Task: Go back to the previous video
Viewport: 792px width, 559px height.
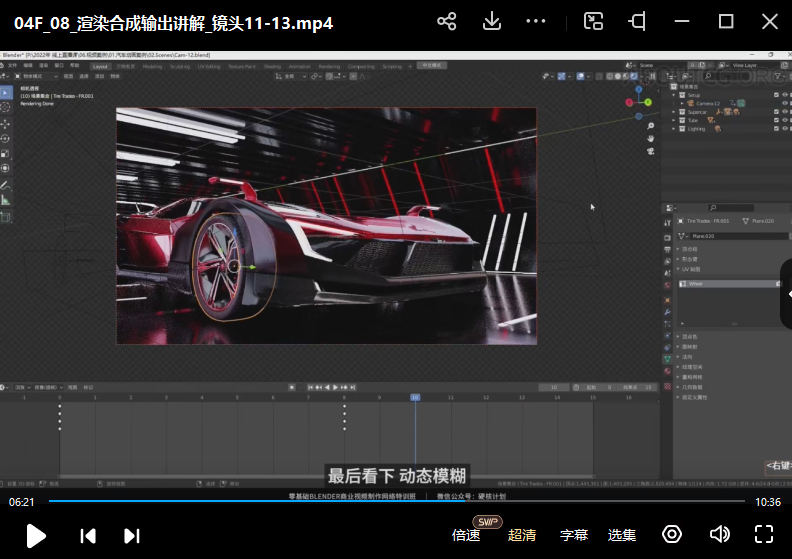Action: point(88,535)
